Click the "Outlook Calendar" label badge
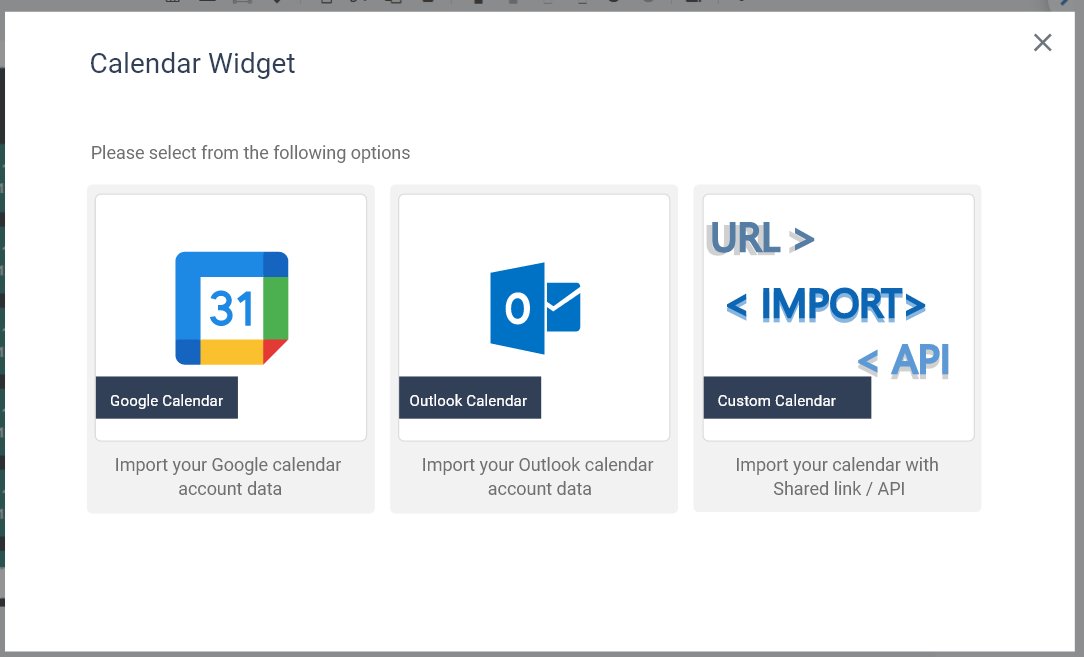This screenshot has height=657, width=1084. 470,399
